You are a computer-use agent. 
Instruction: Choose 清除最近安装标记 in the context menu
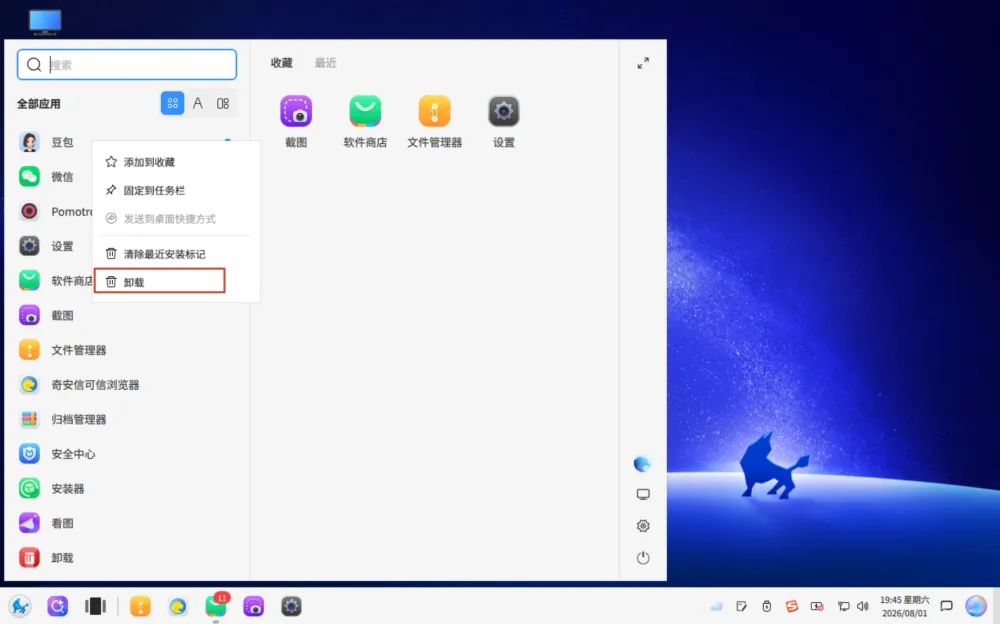175,254
